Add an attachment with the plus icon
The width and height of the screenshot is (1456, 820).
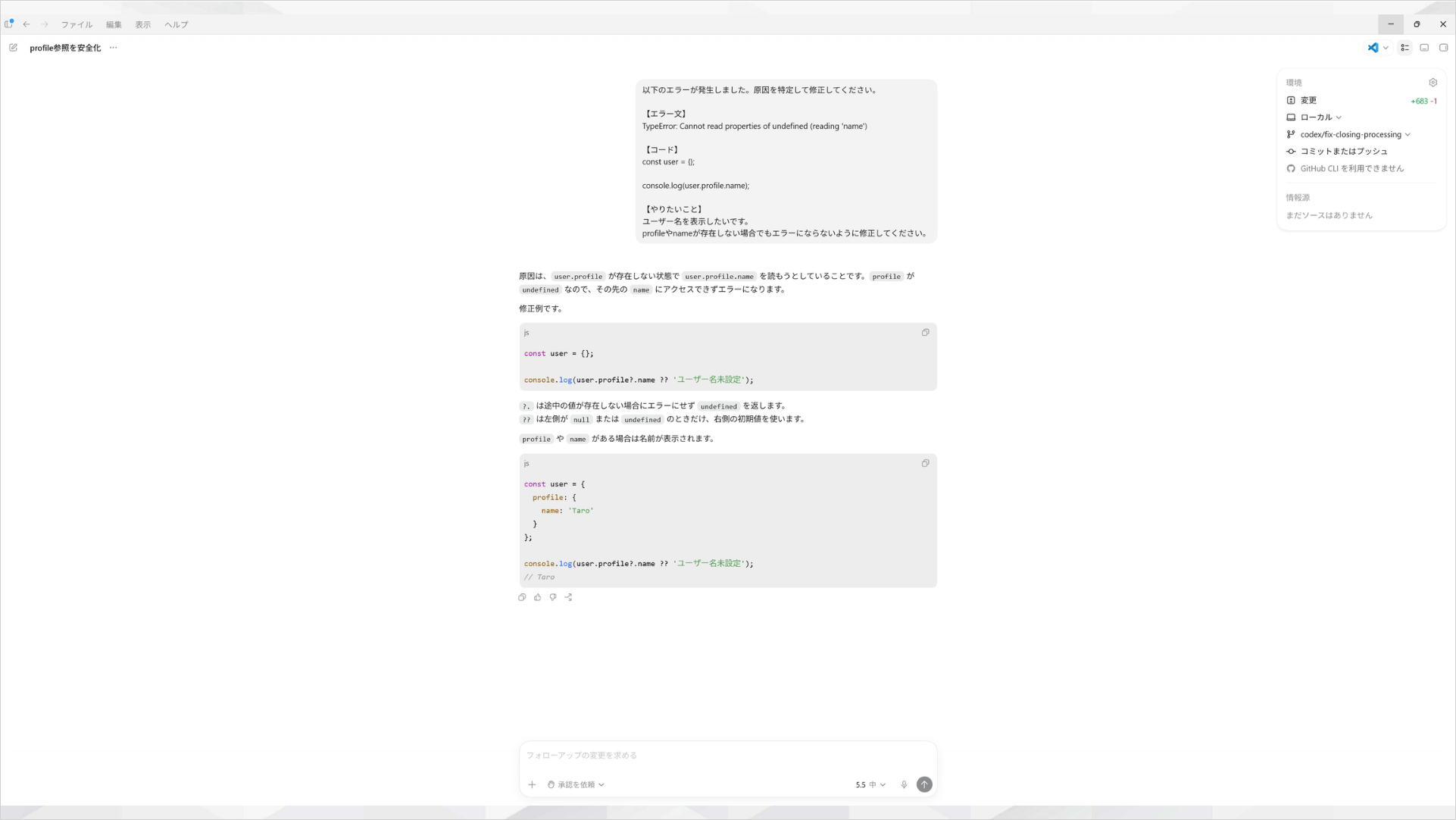pyautogui.click(x=532, y=785)
